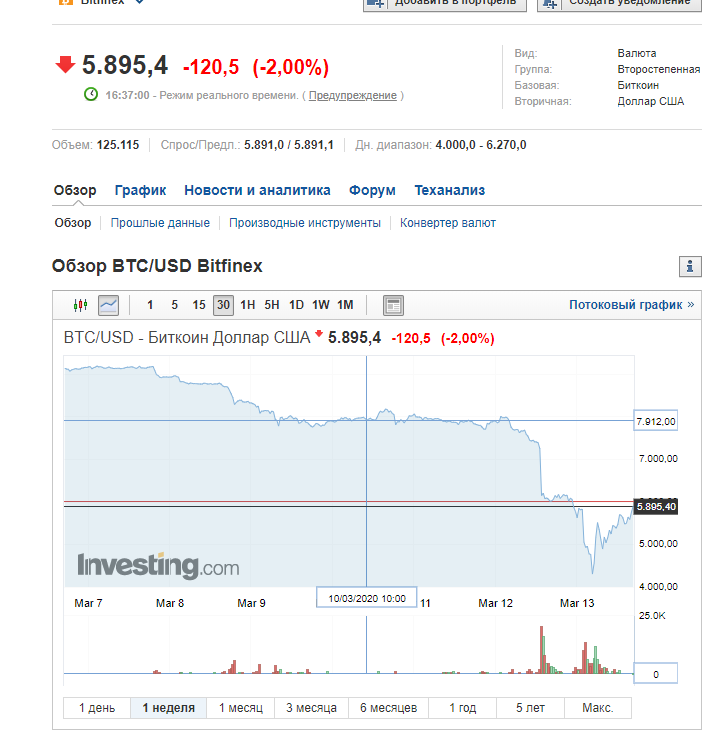Go to the Новости и аналитика tab
The width and height of the screenshot is (708, 737).
tap(257, 190)
